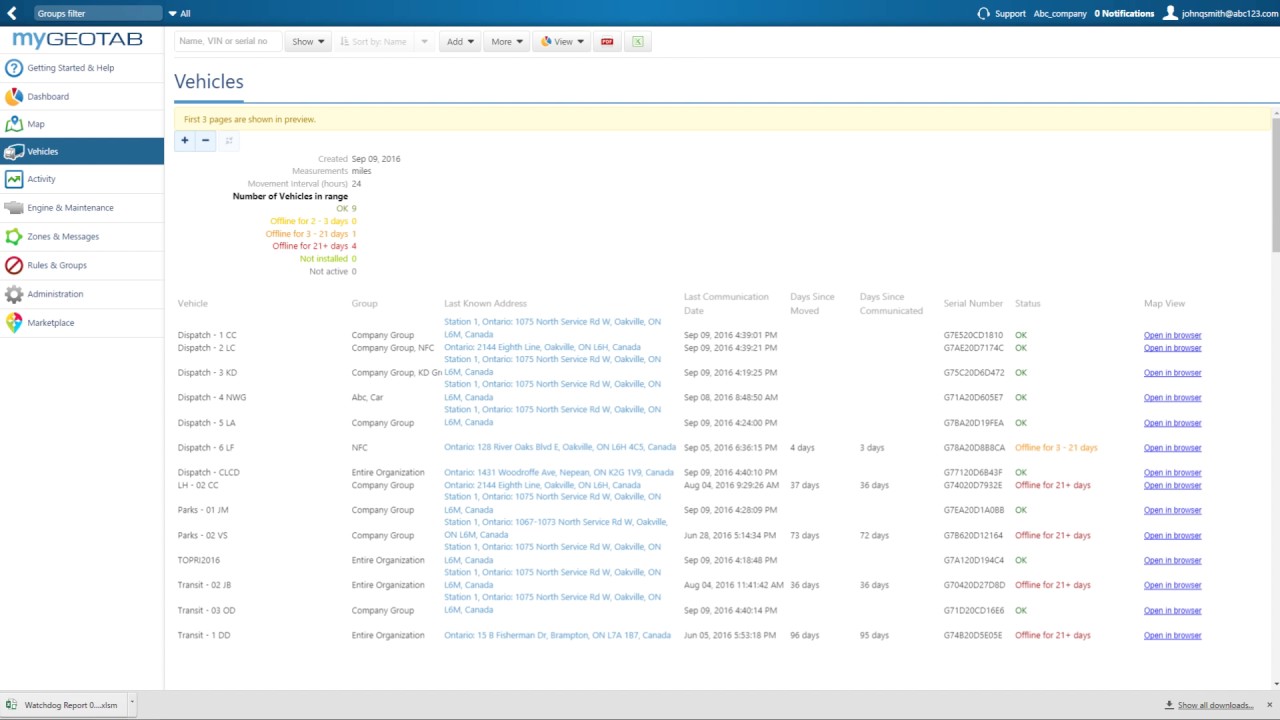Screen dimensions: 1280x720
Task: Click serial number G7E520CD1810
Action: [x=973, y=335]
